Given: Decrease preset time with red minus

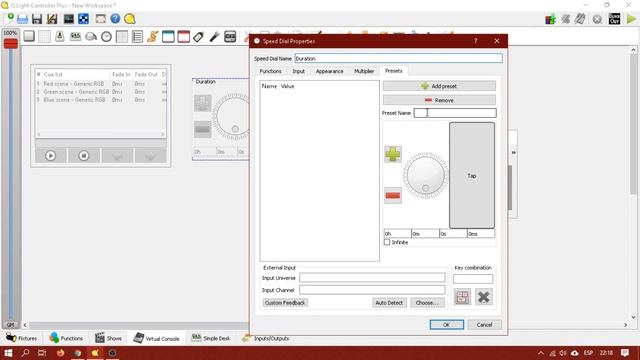Looking at the screenshot, I should (x=393, y=196).
